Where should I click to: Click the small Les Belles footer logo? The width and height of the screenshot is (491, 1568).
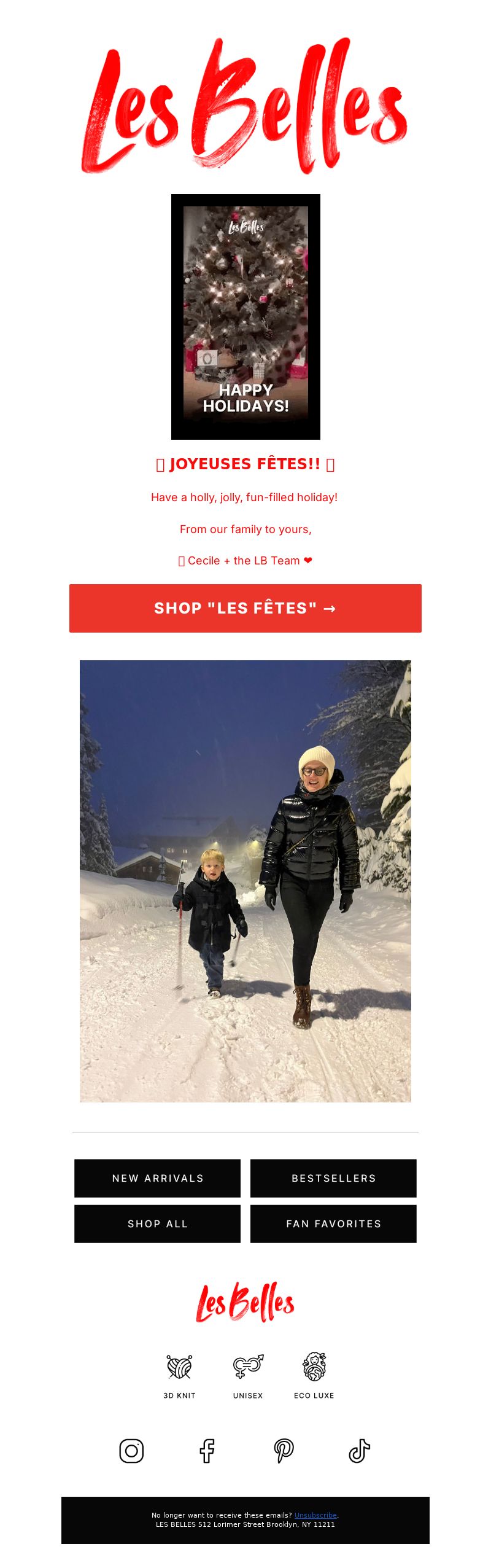coord(245,1302)
